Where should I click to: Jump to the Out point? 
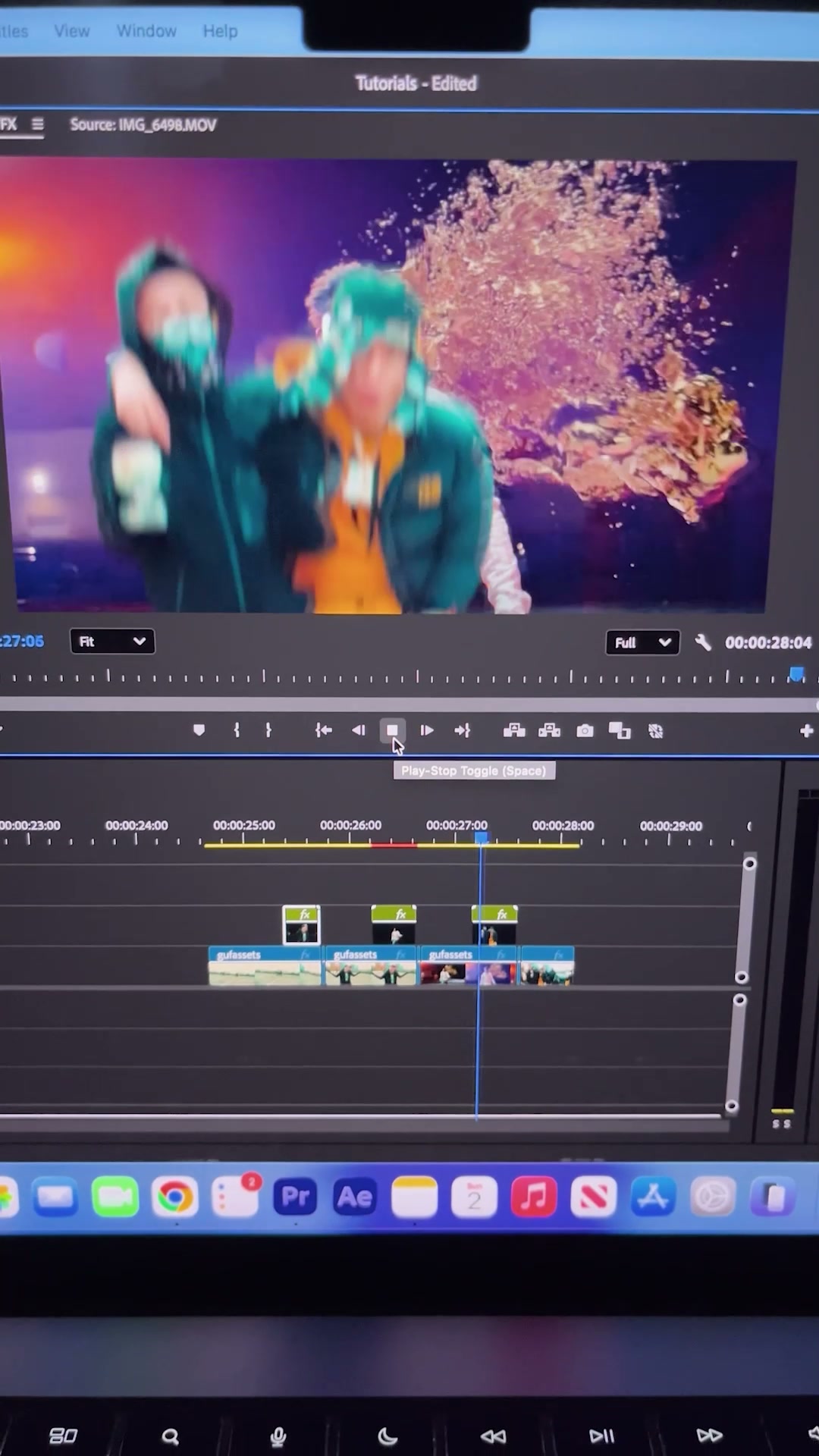click(463, 730)
